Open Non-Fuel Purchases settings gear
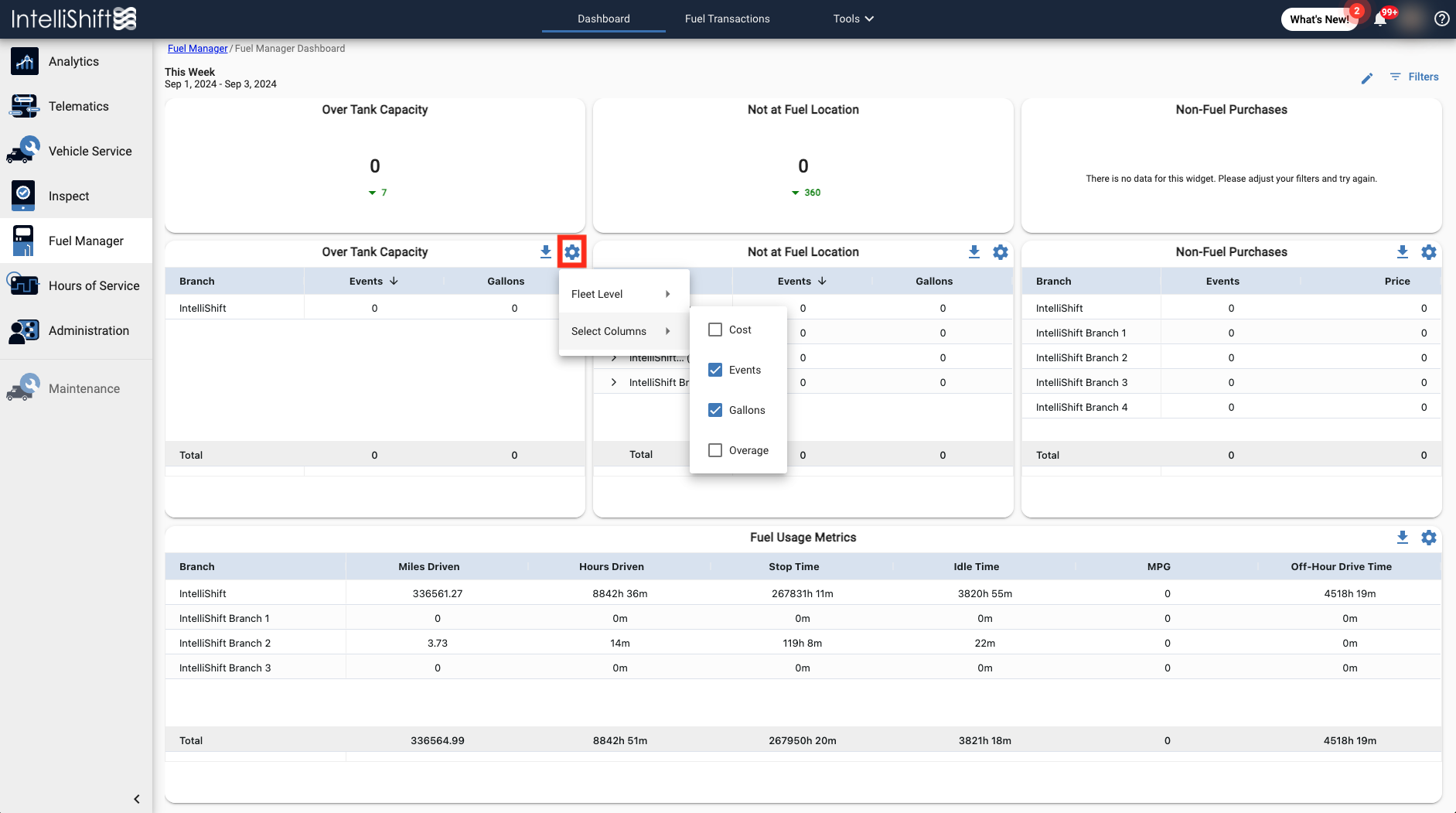The width and height of the screenshot is (1456, 813). pos(1429,252)
